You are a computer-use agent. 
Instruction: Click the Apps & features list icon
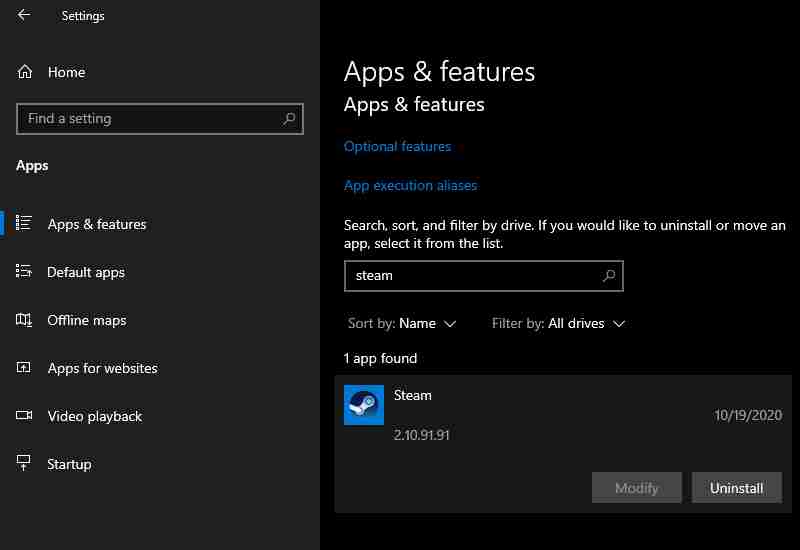click(23, 223)
